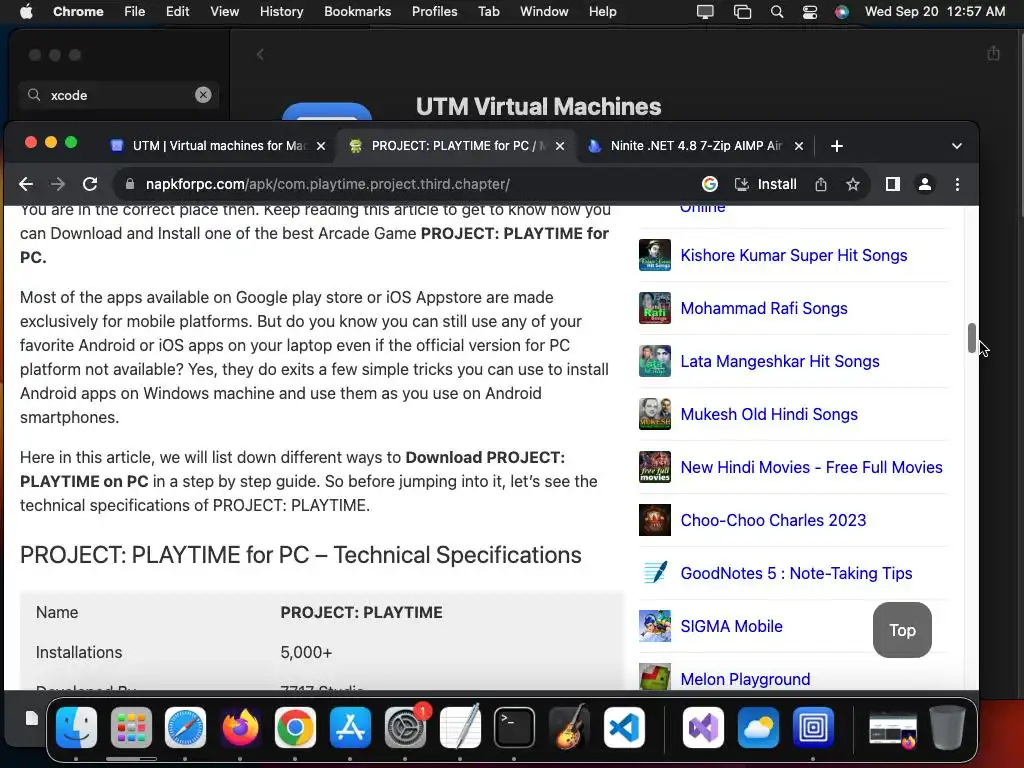Open Finder from the Dock
1024x768 pixels.
pos(76,728)
